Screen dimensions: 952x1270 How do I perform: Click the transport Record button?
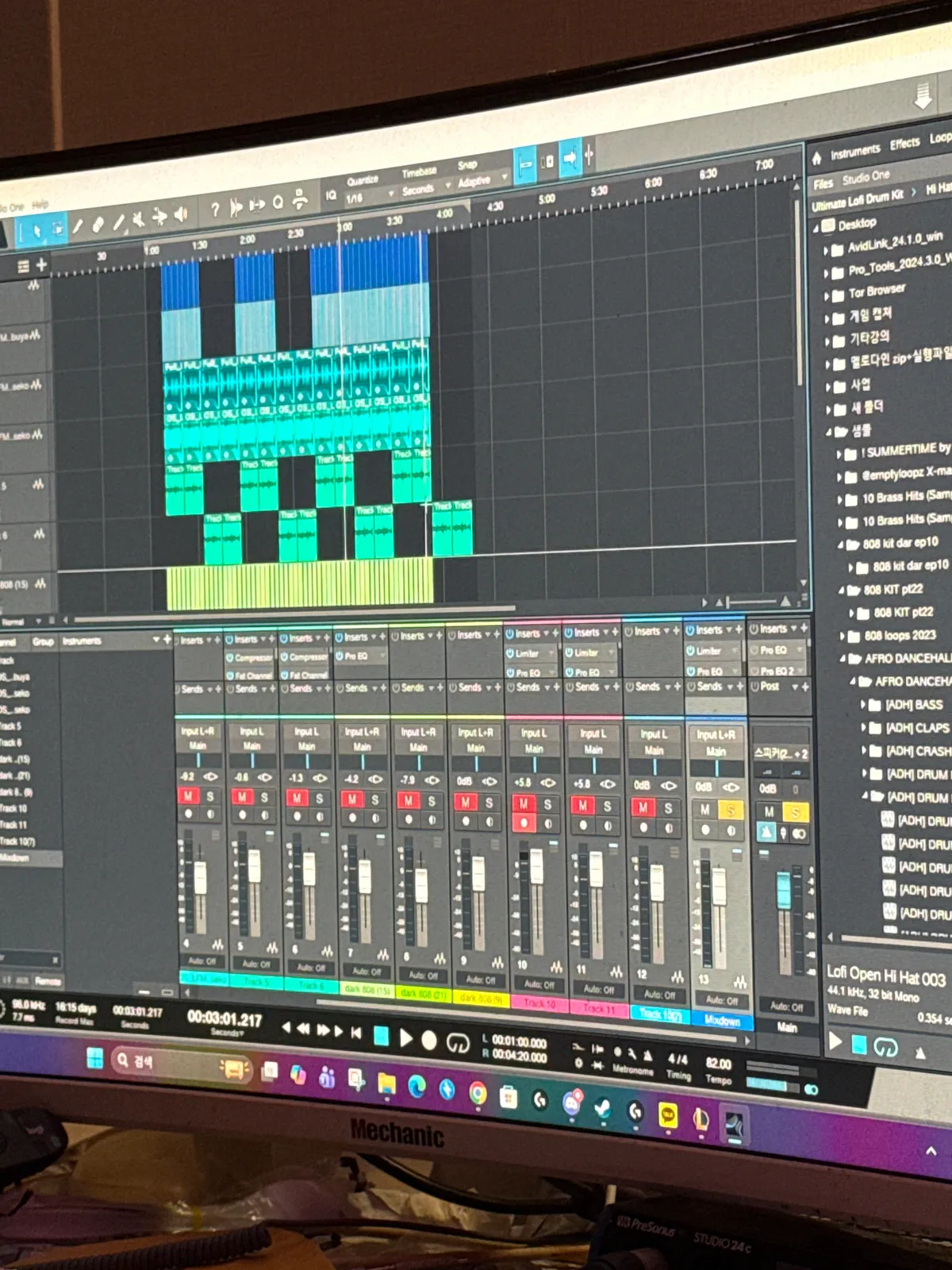[429, 1040]
